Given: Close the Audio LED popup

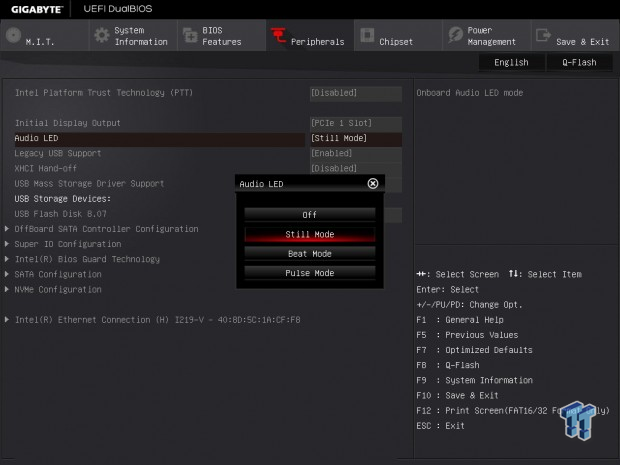Looking at the screenshot, I should (x=372, y=183).
